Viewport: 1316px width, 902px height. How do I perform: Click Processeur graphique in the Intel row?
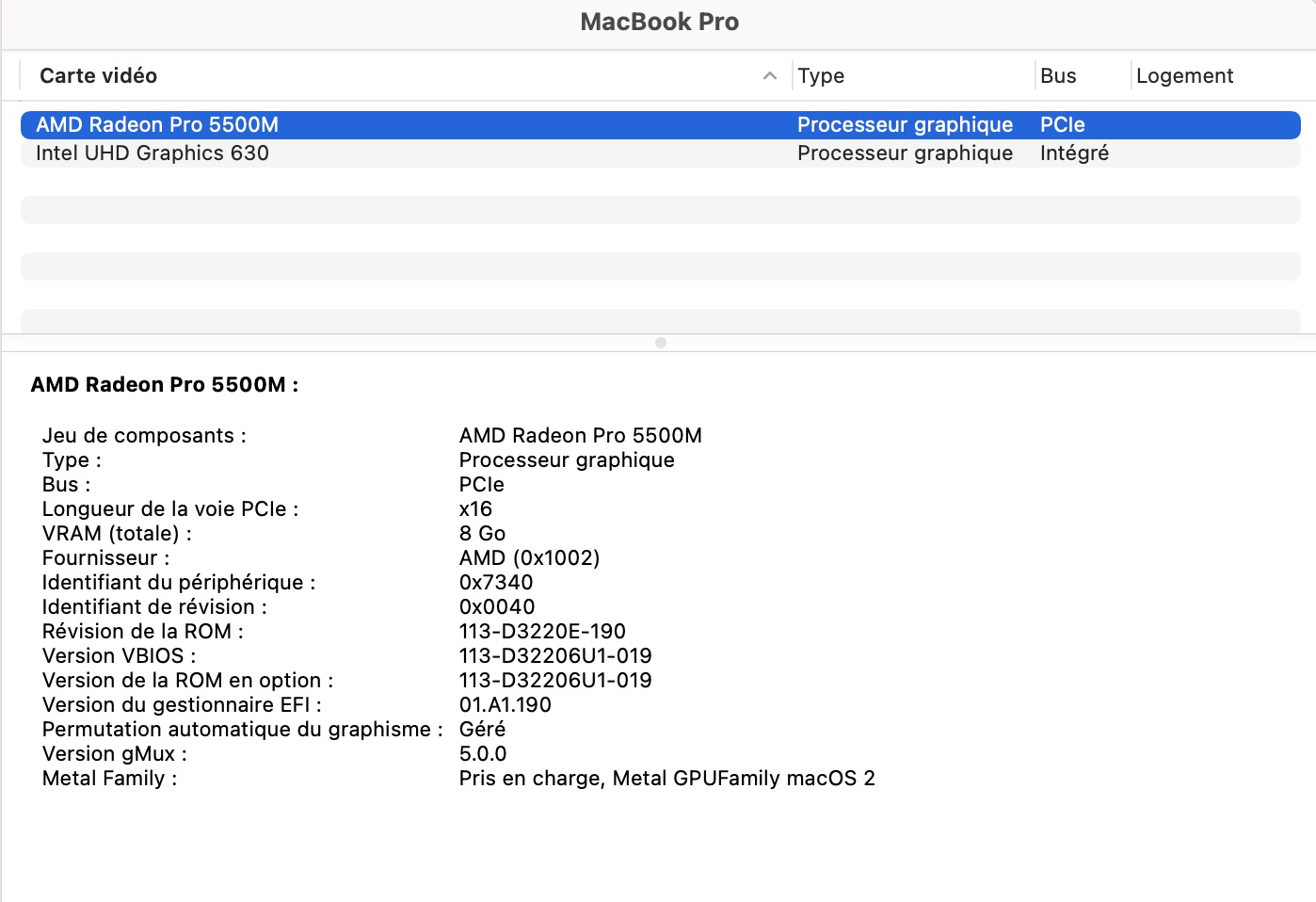click(x=905, y=153)
